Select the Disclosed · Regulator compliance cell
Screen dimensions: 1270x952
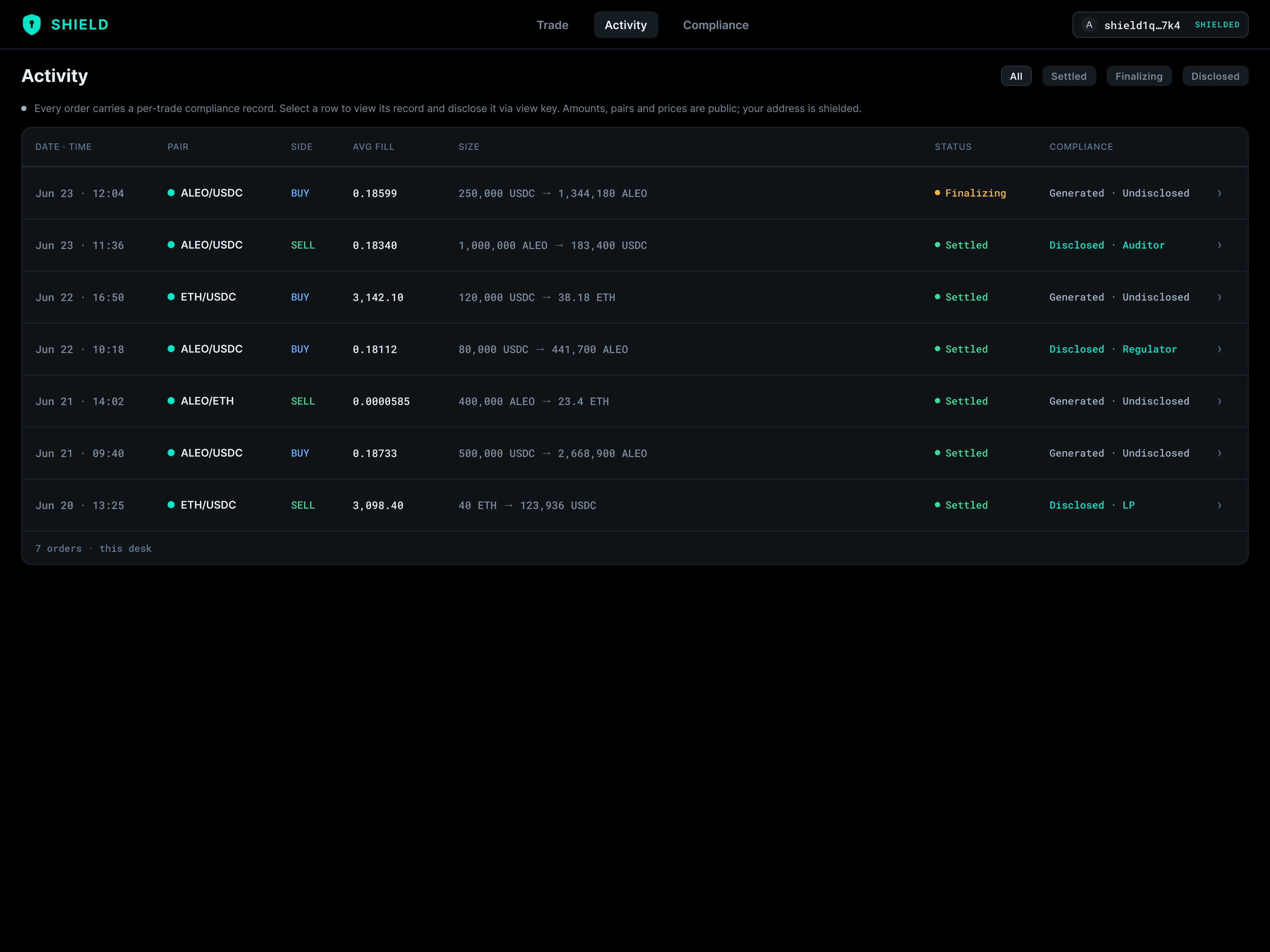click(x=1113, y=349)
